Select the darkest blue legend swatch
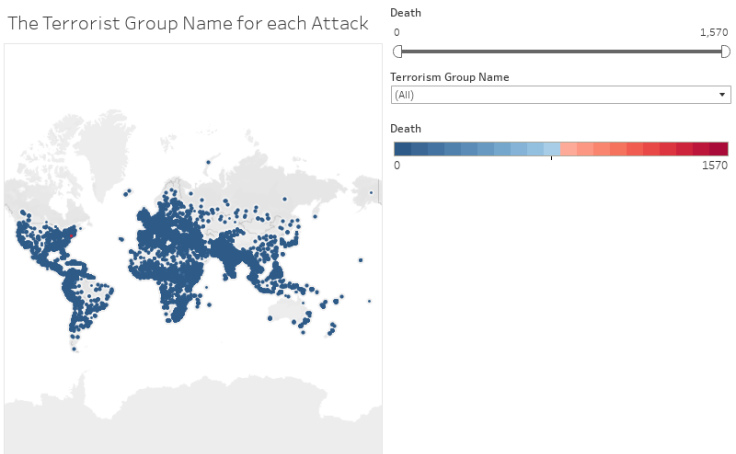Screen dimensions: 736x454 point(402,149)
